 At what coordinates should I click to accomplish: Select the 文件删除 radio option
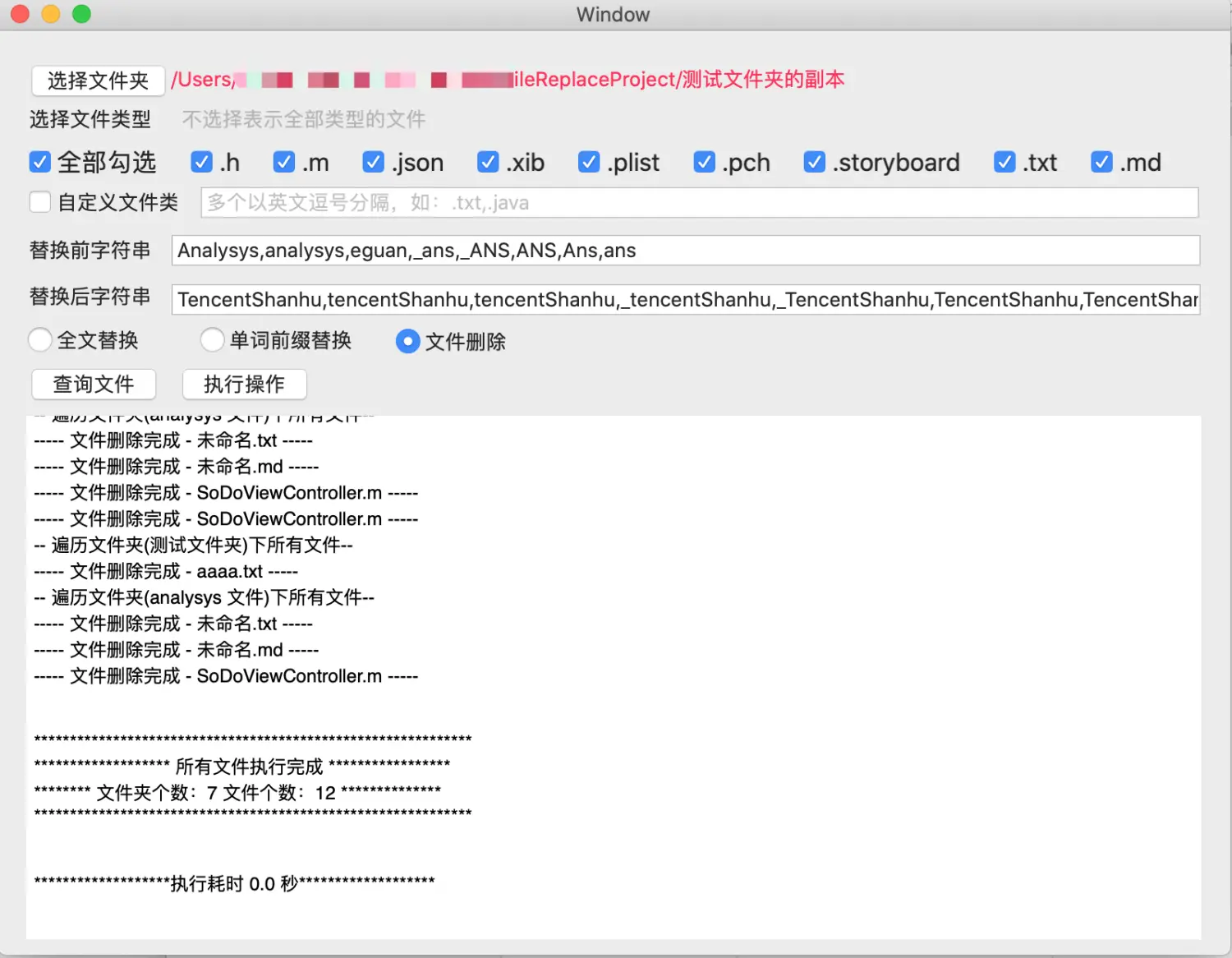pyautogui.click(x=407, y=342)
